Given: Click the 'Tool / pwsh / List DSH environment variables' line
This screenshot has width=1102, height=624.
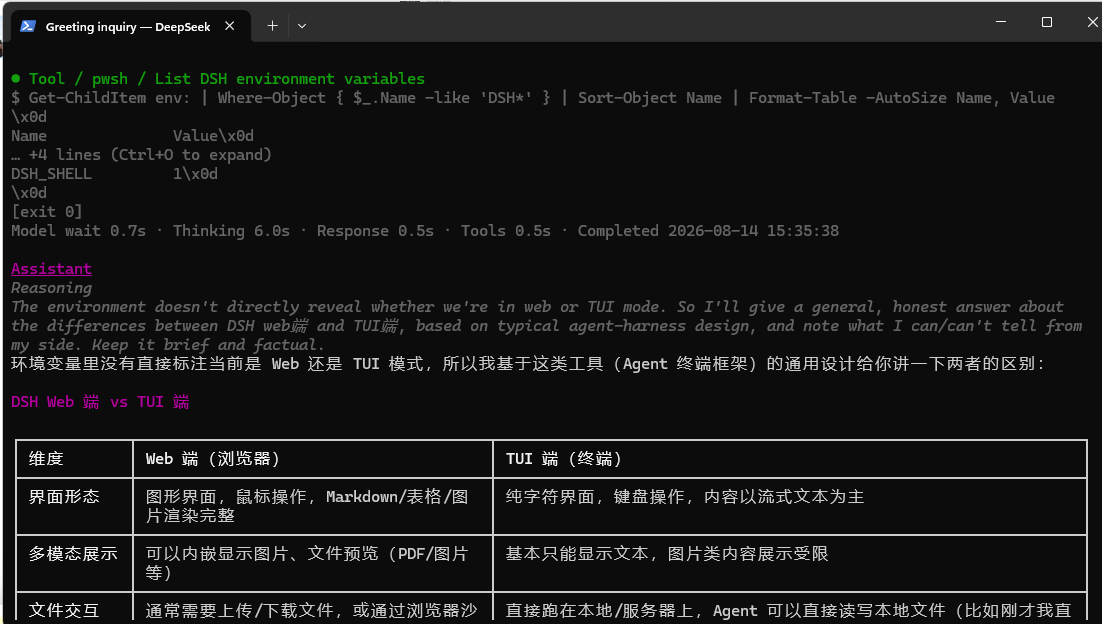Looking at the screenshot, I should pos(226,79).
